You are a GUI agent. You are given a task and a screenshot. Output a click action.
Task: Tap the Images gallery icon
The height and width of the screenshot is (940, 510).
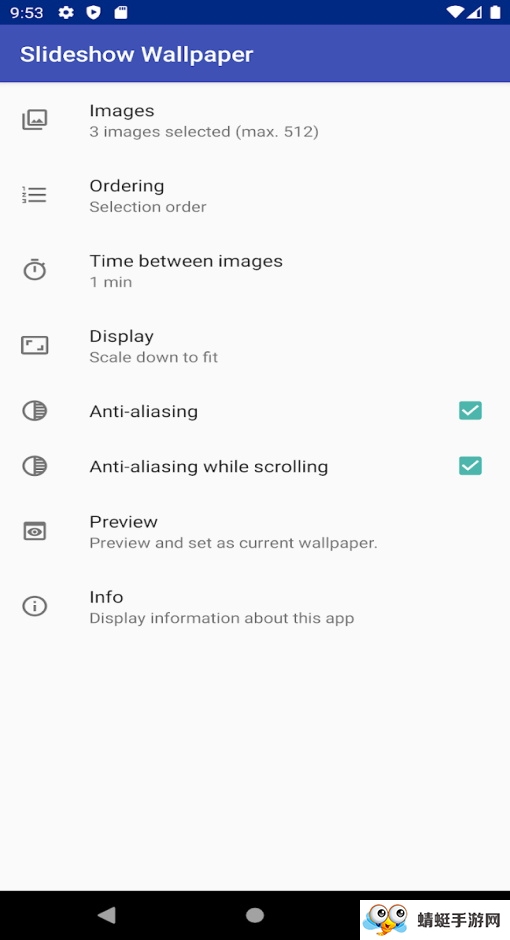click(35, 120)
